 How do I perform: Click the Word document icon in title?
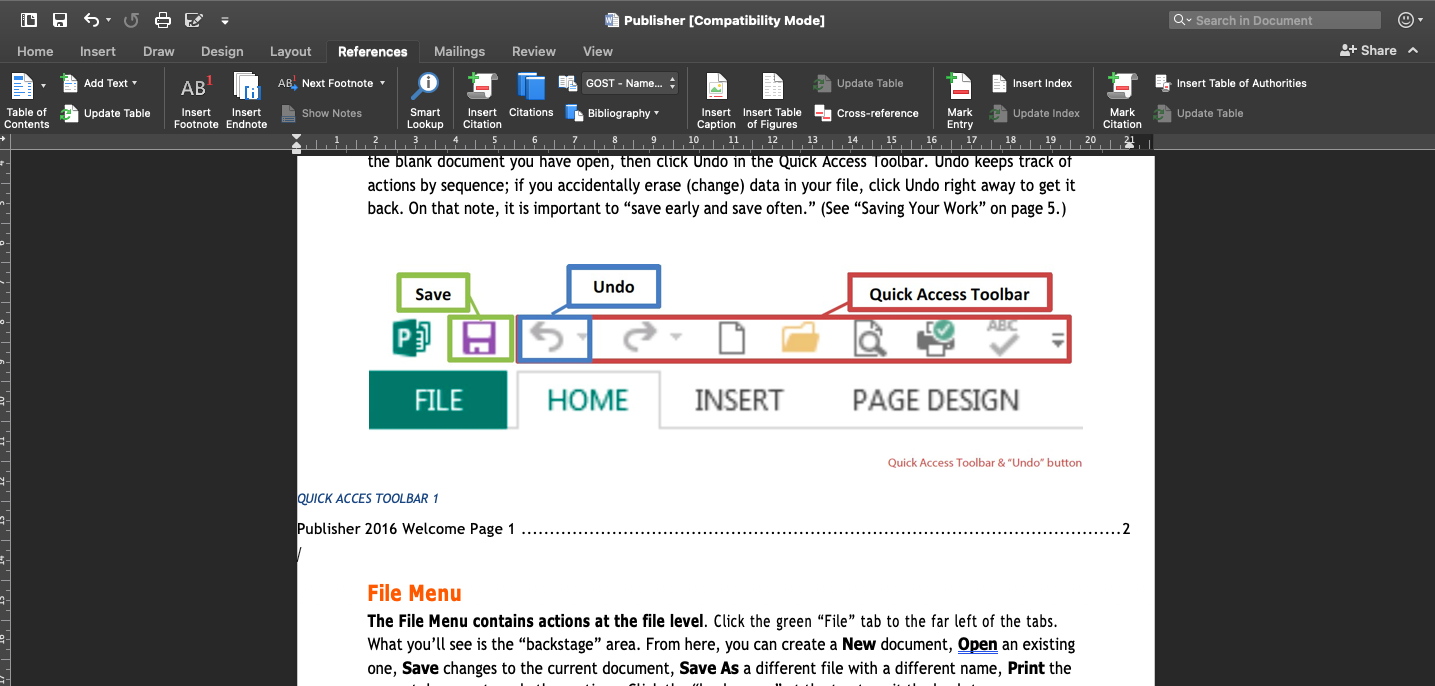tap(612, 20)
